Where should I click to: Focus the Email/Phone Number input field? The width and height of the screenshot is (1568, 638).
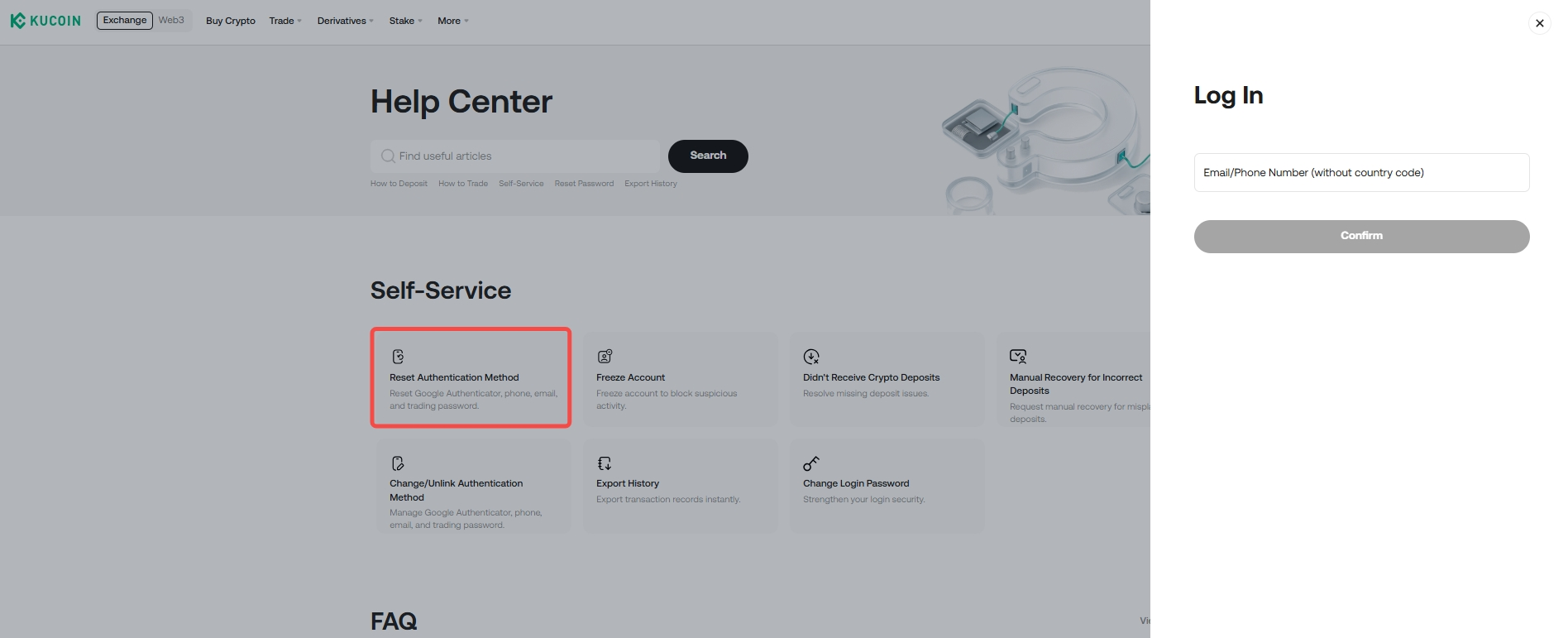(x=1361, y=173)
